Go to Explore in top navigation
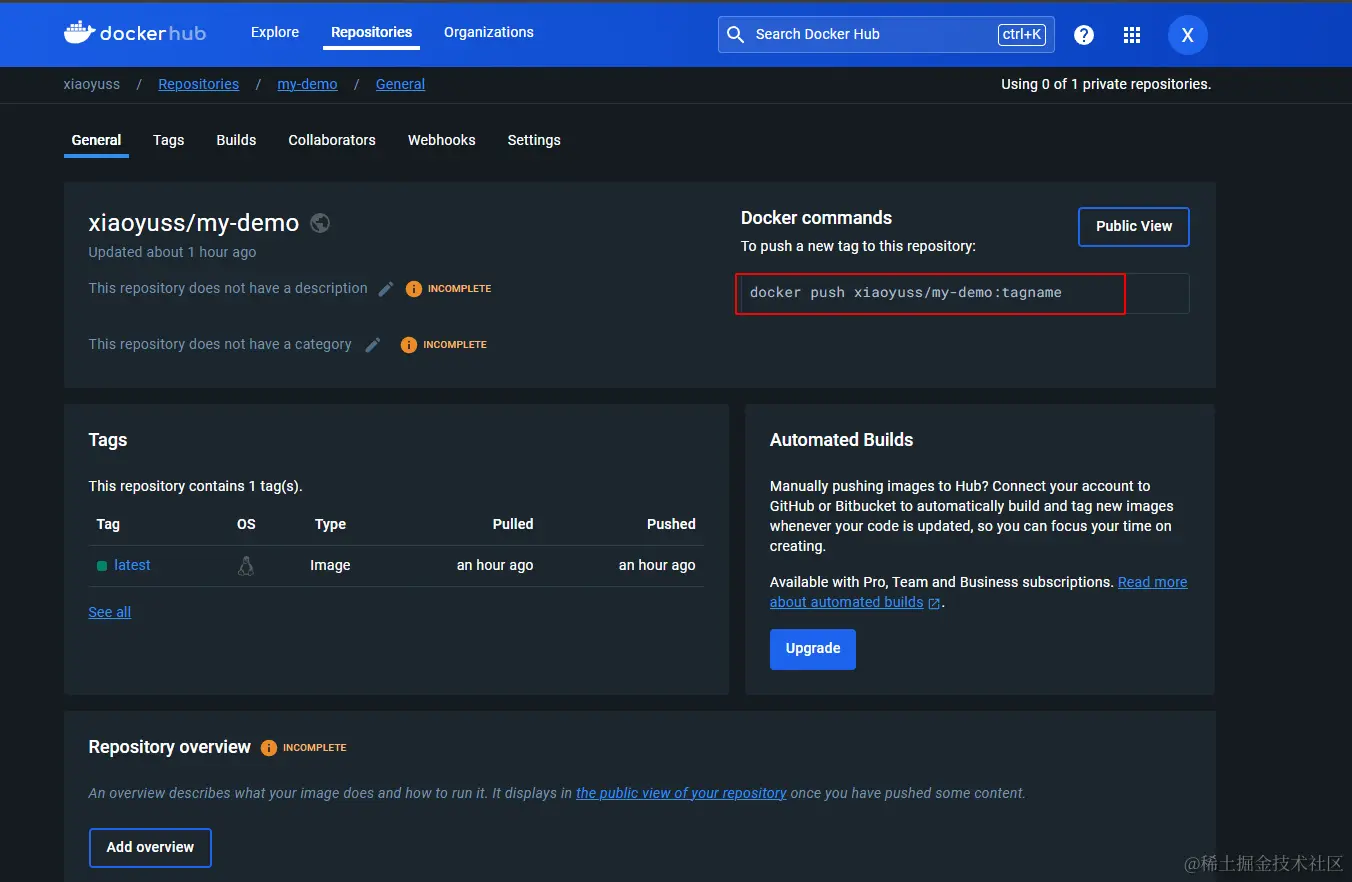Image resolution: width=1352 pixels, height=882 pixels. (275, 33)
